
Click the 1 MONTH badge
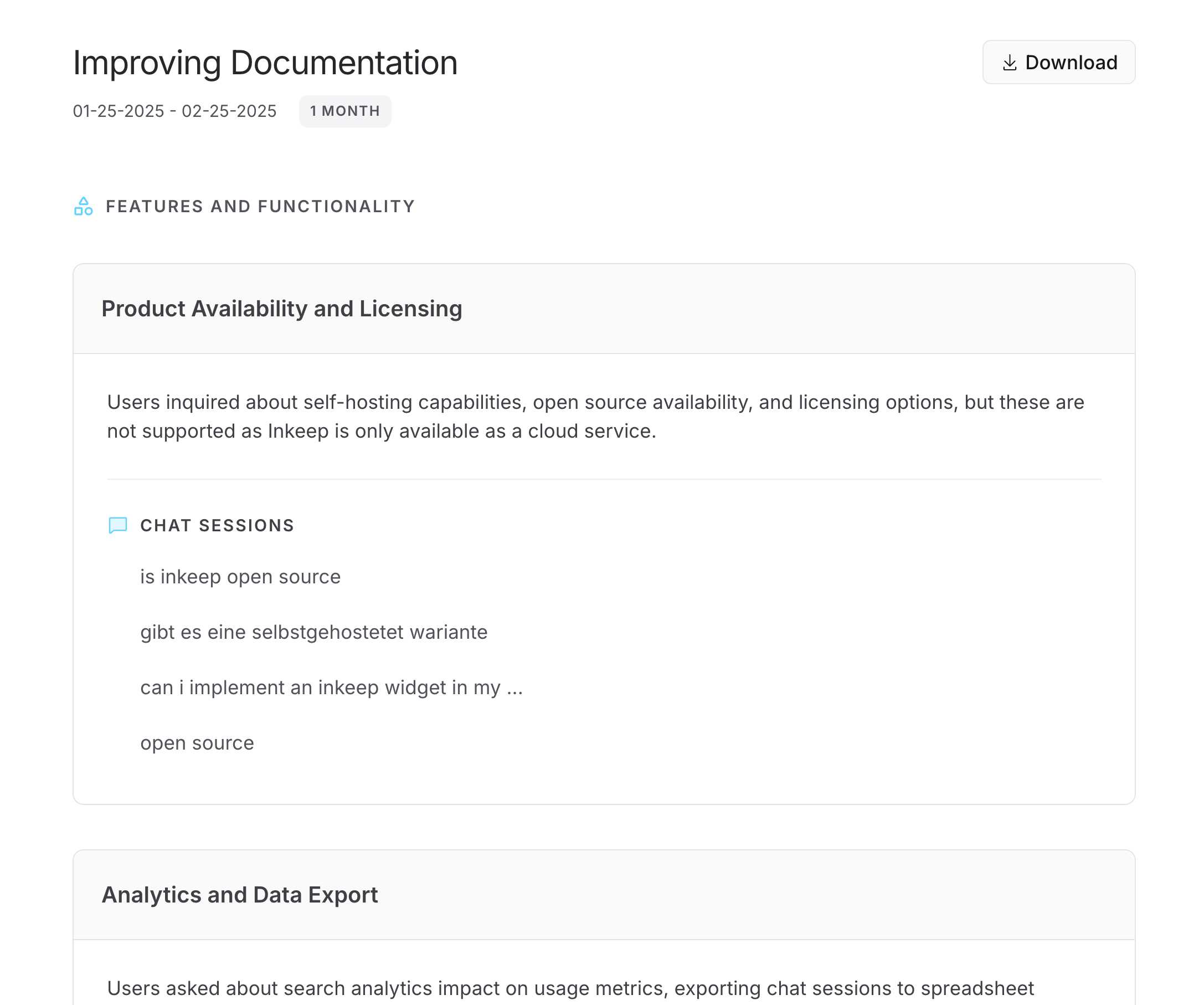click(344, 111)
